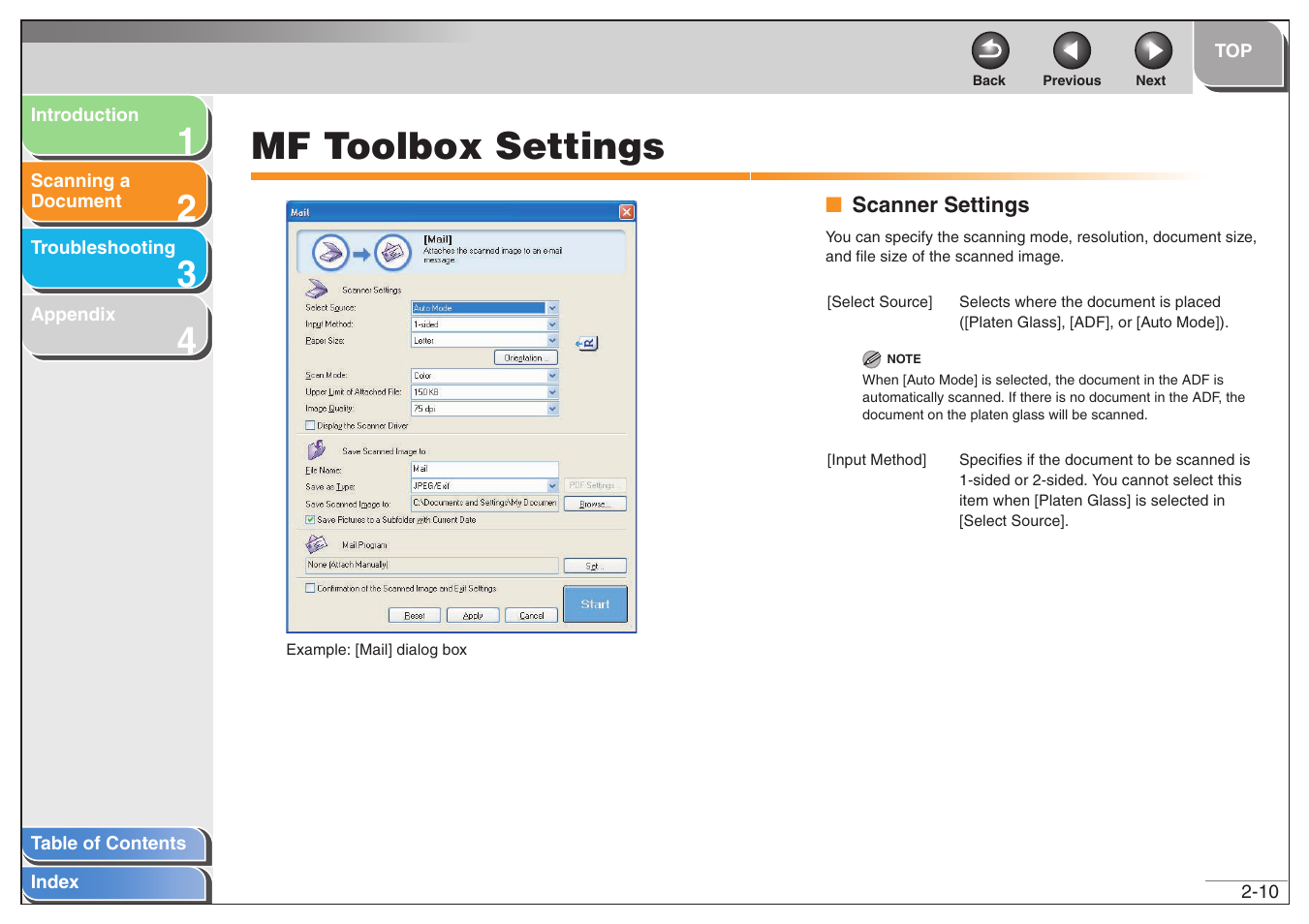The width and height of the screenshot is (1309, 924).
Task: Click the NOTE pencil icon
Action: tap(872, 358)
